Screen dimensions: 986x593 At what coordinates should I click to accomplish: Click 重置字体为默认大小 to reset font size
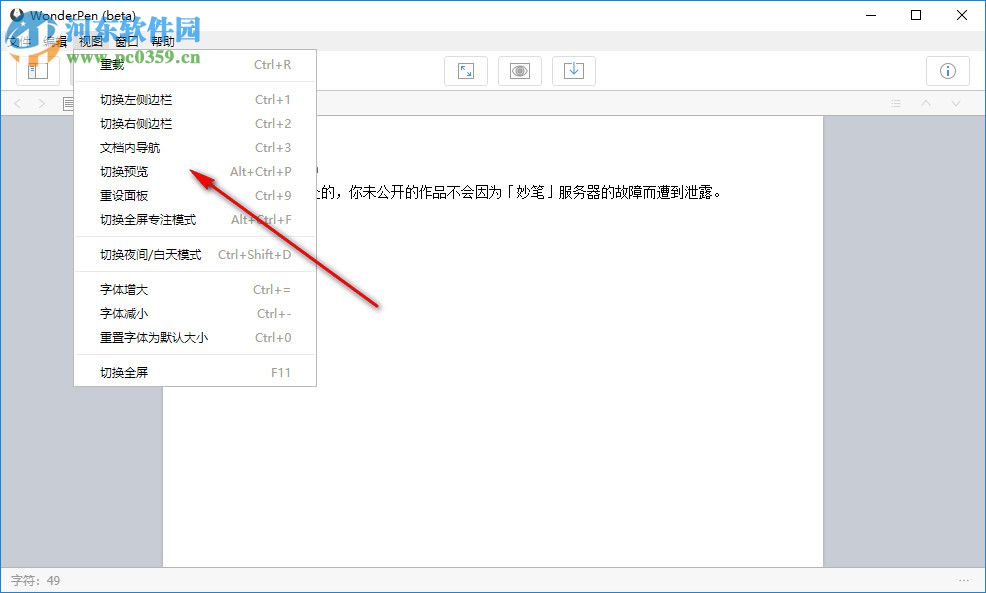point(151,337)
